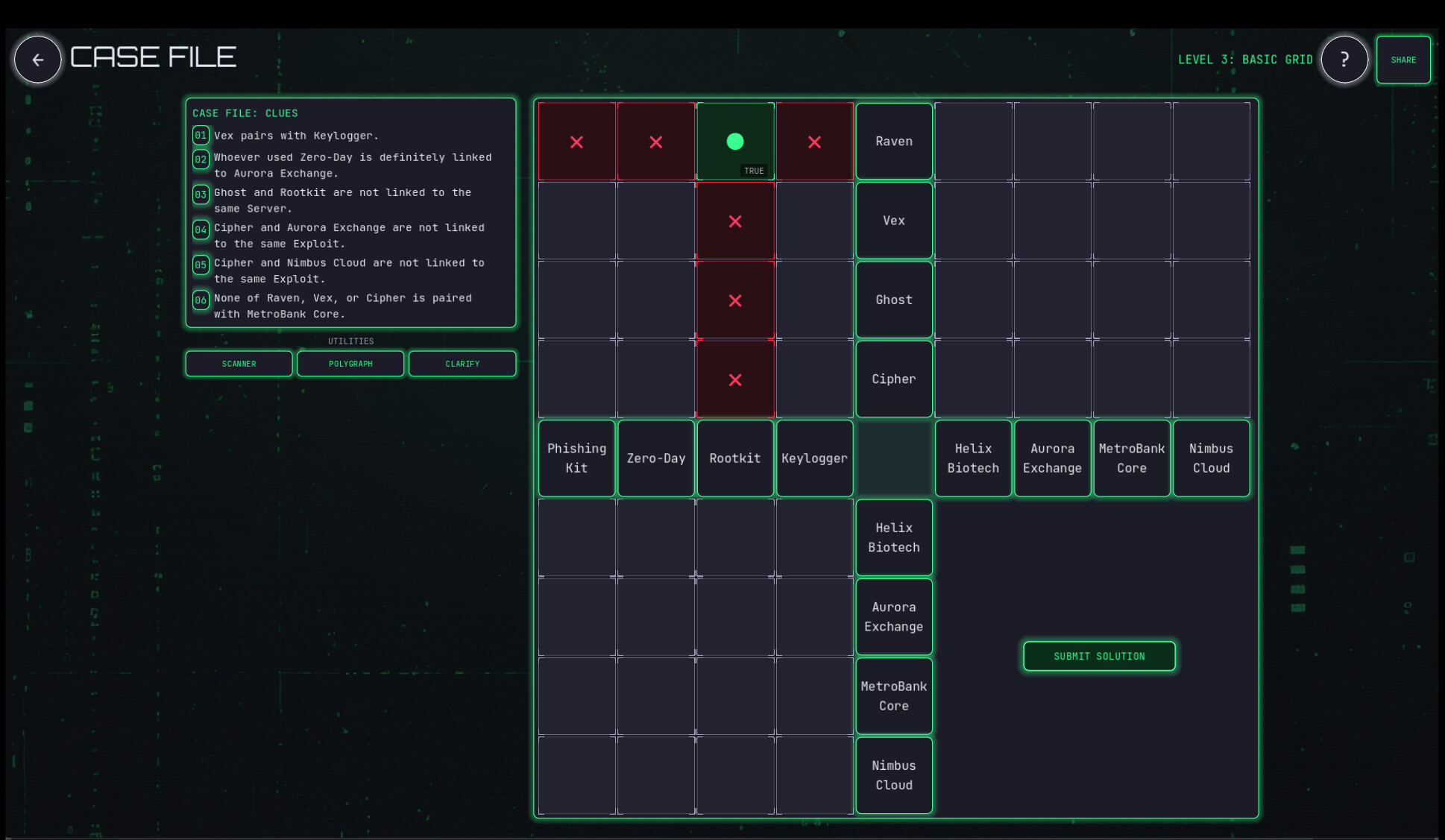Click the back arrow button
This screenshot has width=1445, height=840.
pos(37,60)
